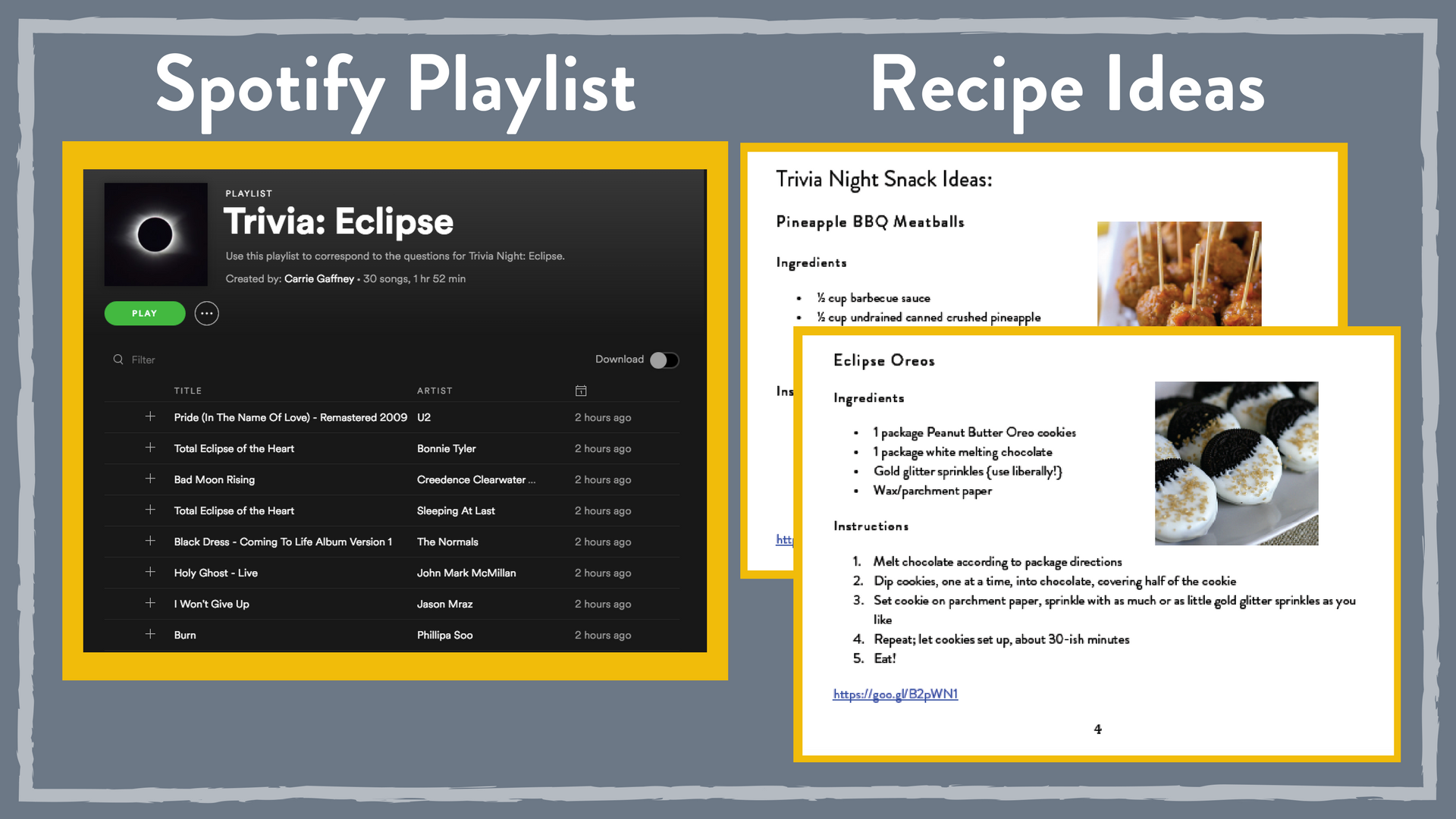
Task: Add I Won't Give Up with plus icon
Action: (x=150, y=603)
